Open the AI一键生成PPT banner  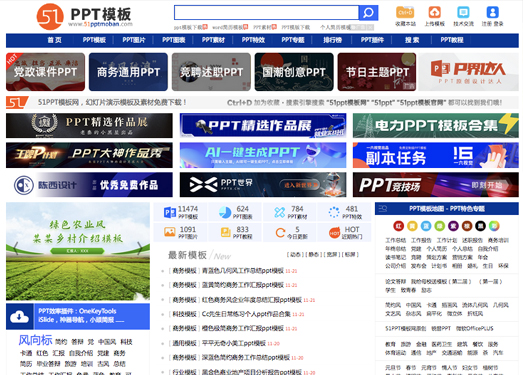pos(263,155)
